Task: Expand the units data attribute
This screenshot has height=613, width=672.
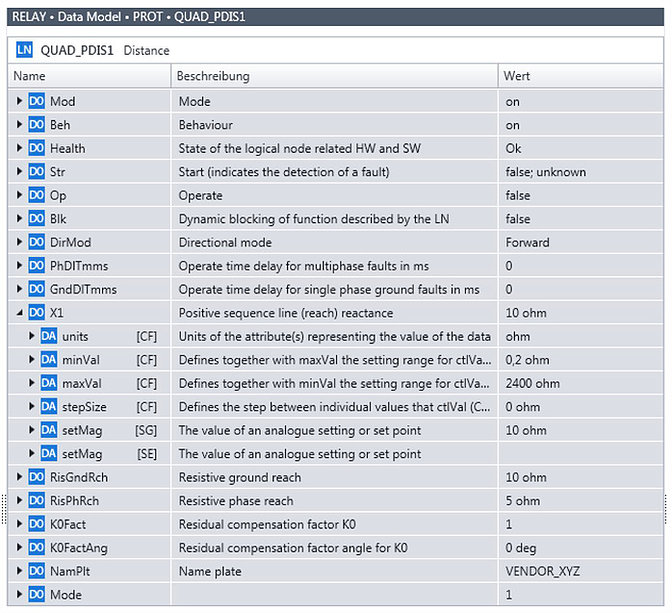Action: coord(32,336)
